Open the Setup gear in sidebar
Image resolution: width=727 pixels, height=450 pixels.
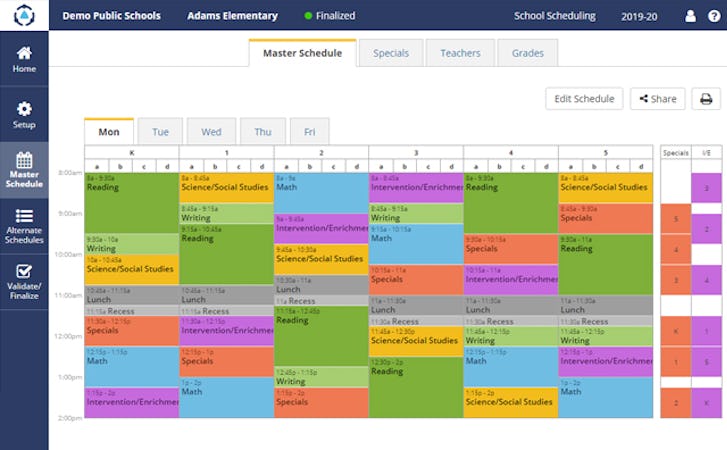click(24, 114)
